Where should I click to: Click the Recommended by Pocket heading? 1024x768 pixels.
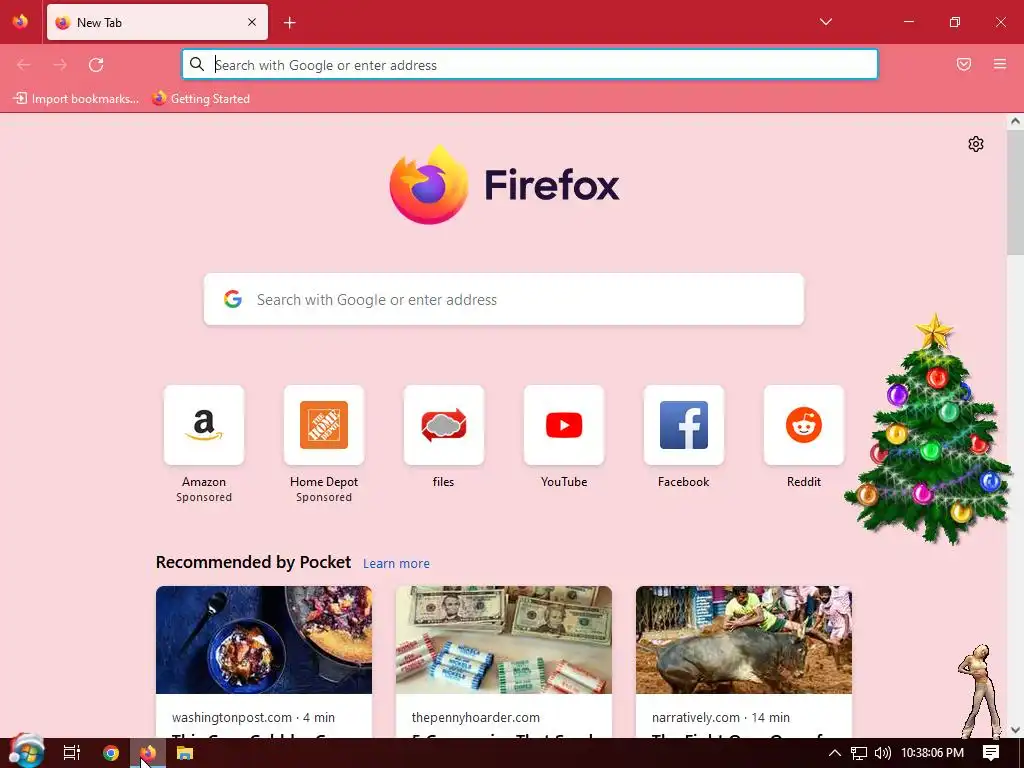[x=253, y=562]
